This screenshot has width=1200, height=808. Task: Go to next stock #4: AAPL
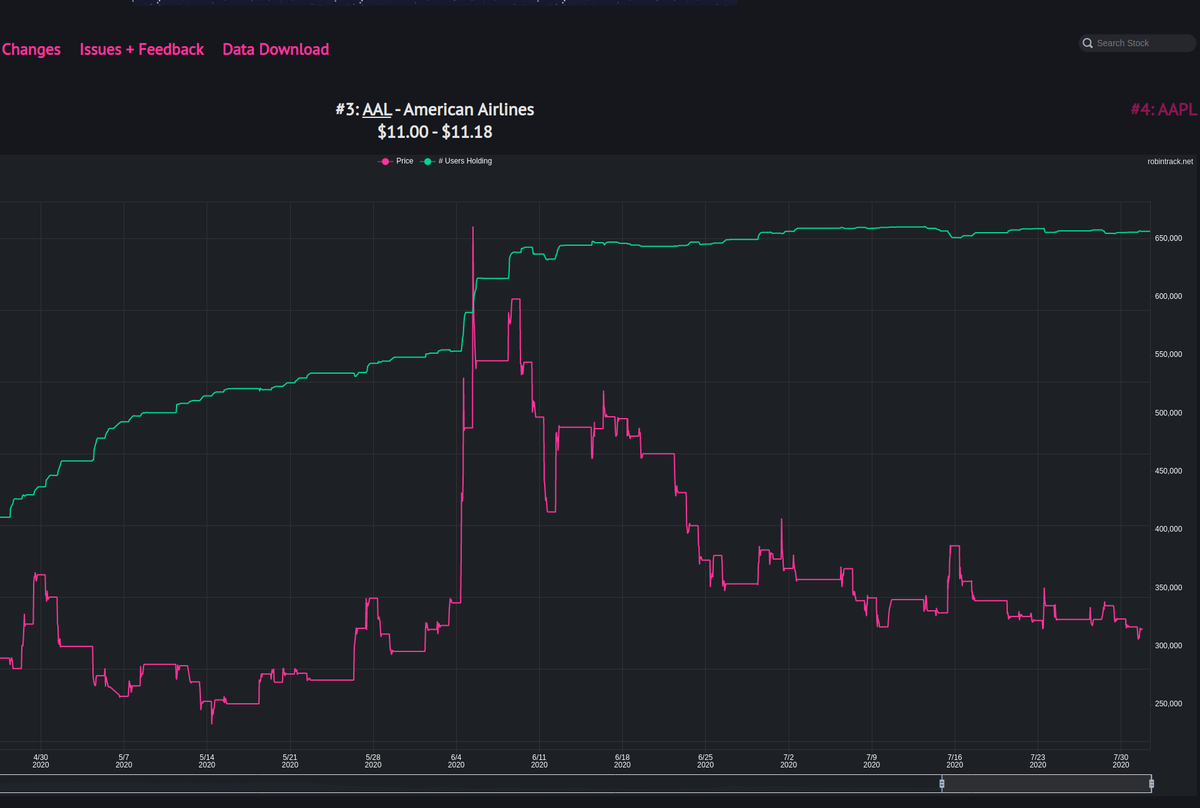pyautogui.click(x=1164, y=109)
